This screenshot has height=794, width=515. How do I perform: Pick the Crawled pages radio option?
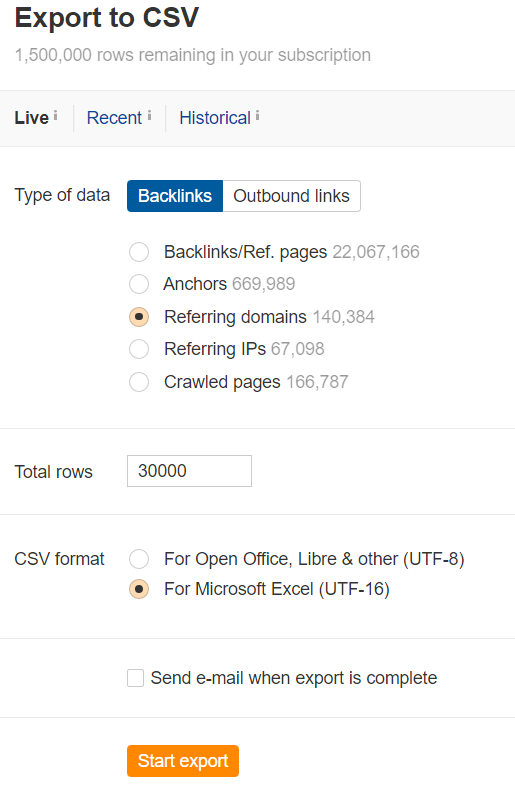tap(139, 382)
